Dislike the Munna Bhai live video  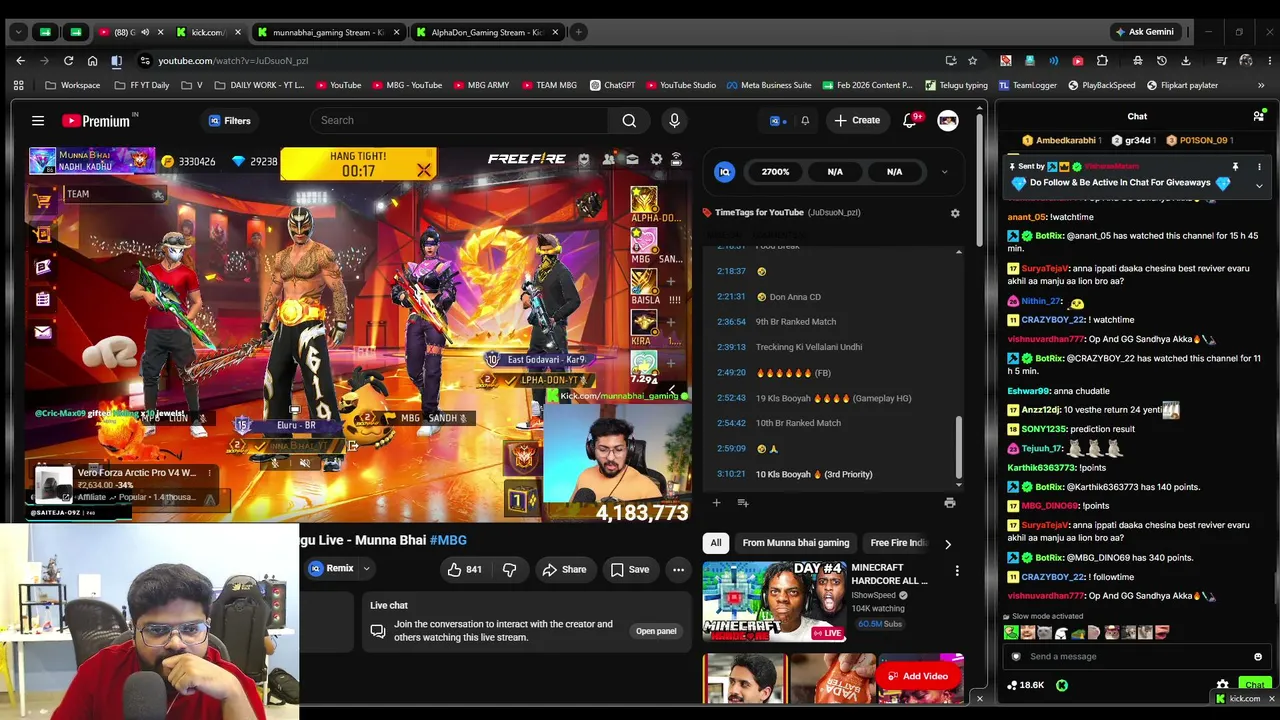(509, 569)
